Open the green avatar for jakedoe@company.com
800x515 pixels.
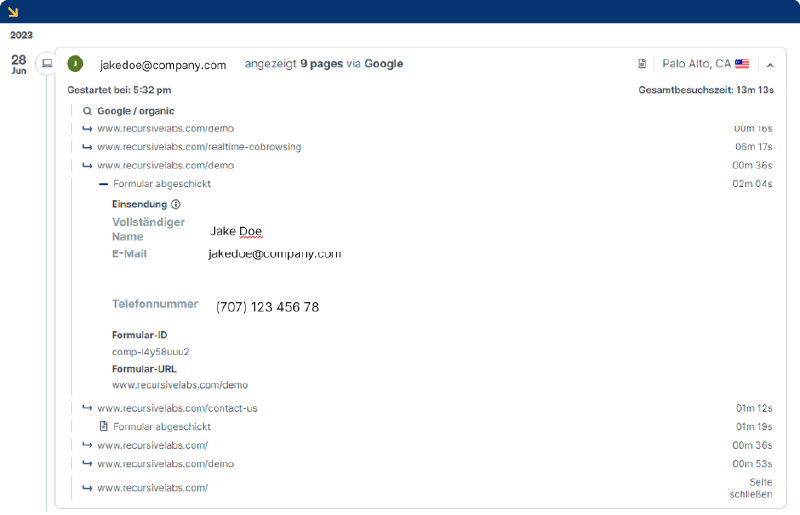76,63
